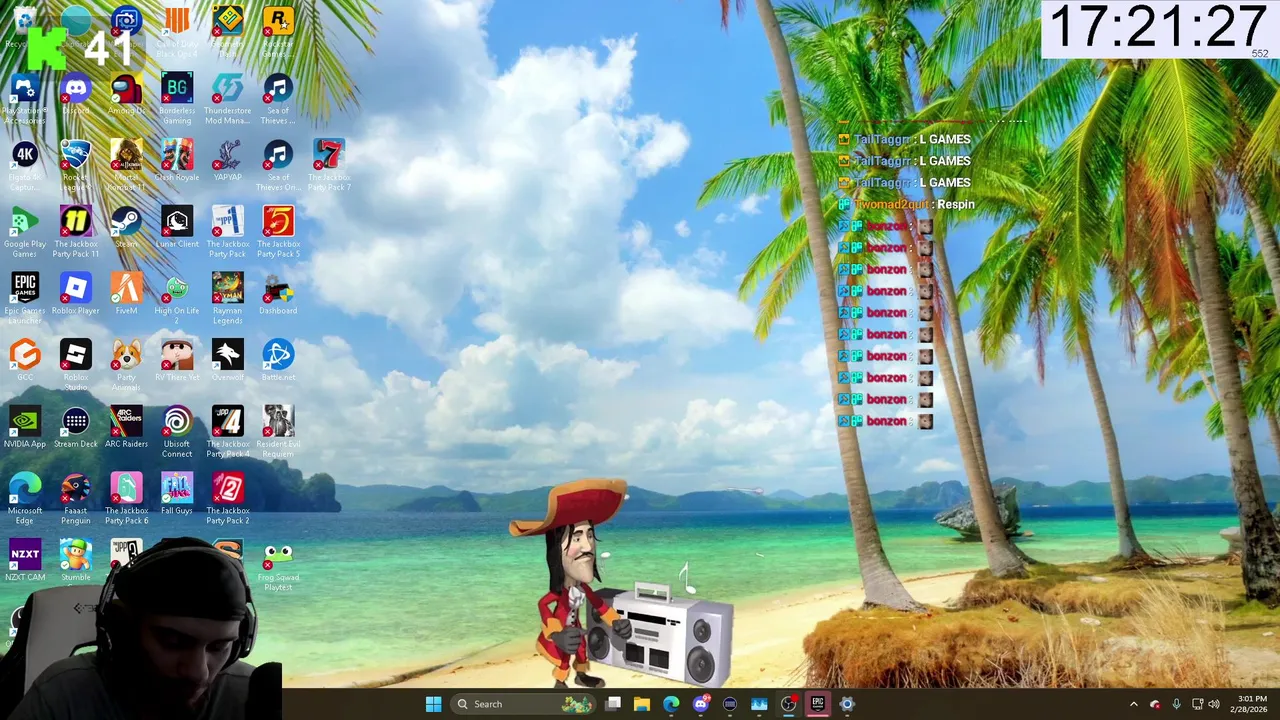This screenshot has width=1280, height=720.
Task: Switch to Epic Games Launcher on taskbar
Action: 817,704
